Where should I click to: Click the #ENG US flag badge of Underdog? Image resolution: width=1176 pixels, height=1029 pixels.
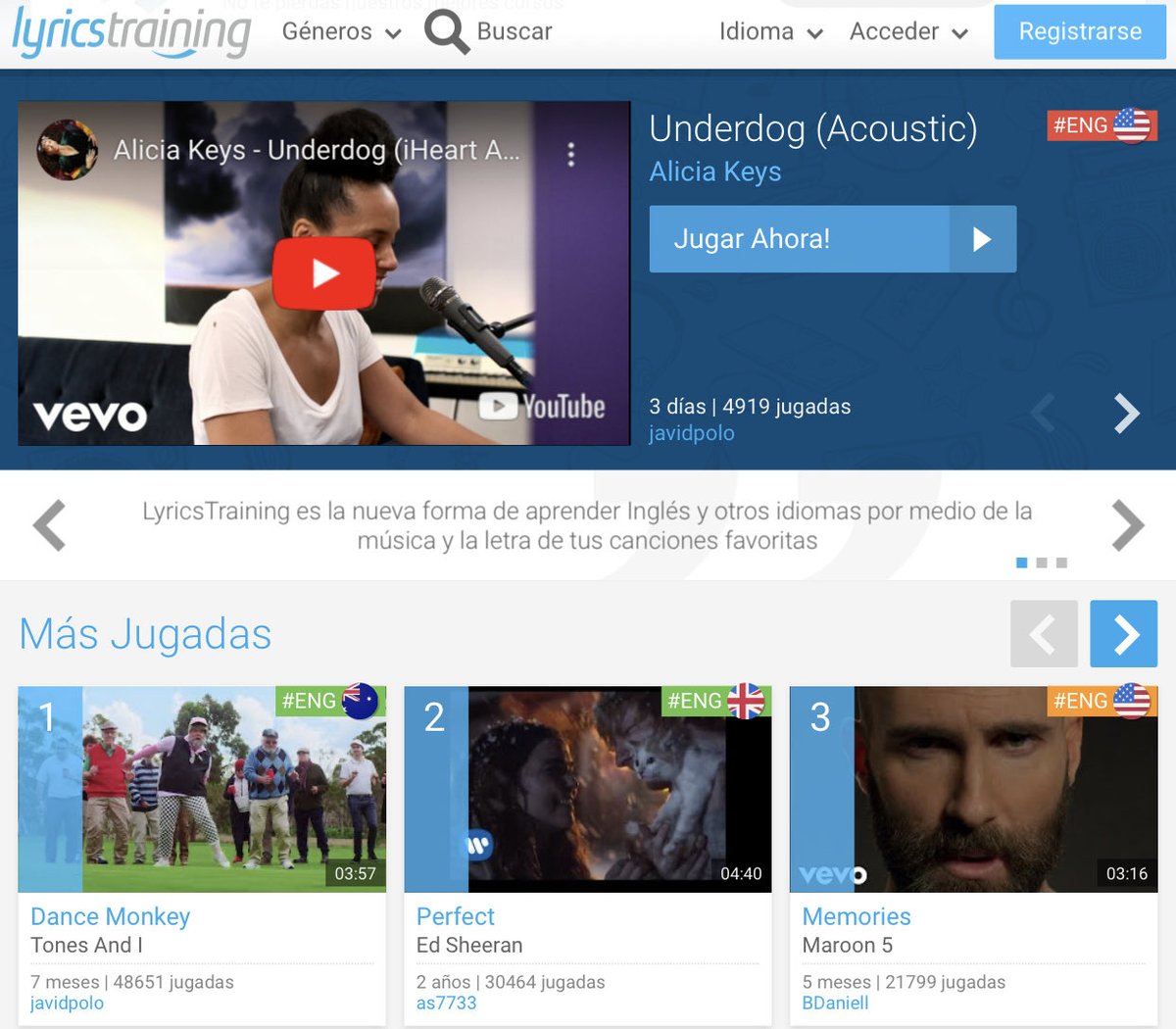[1102, 125]
